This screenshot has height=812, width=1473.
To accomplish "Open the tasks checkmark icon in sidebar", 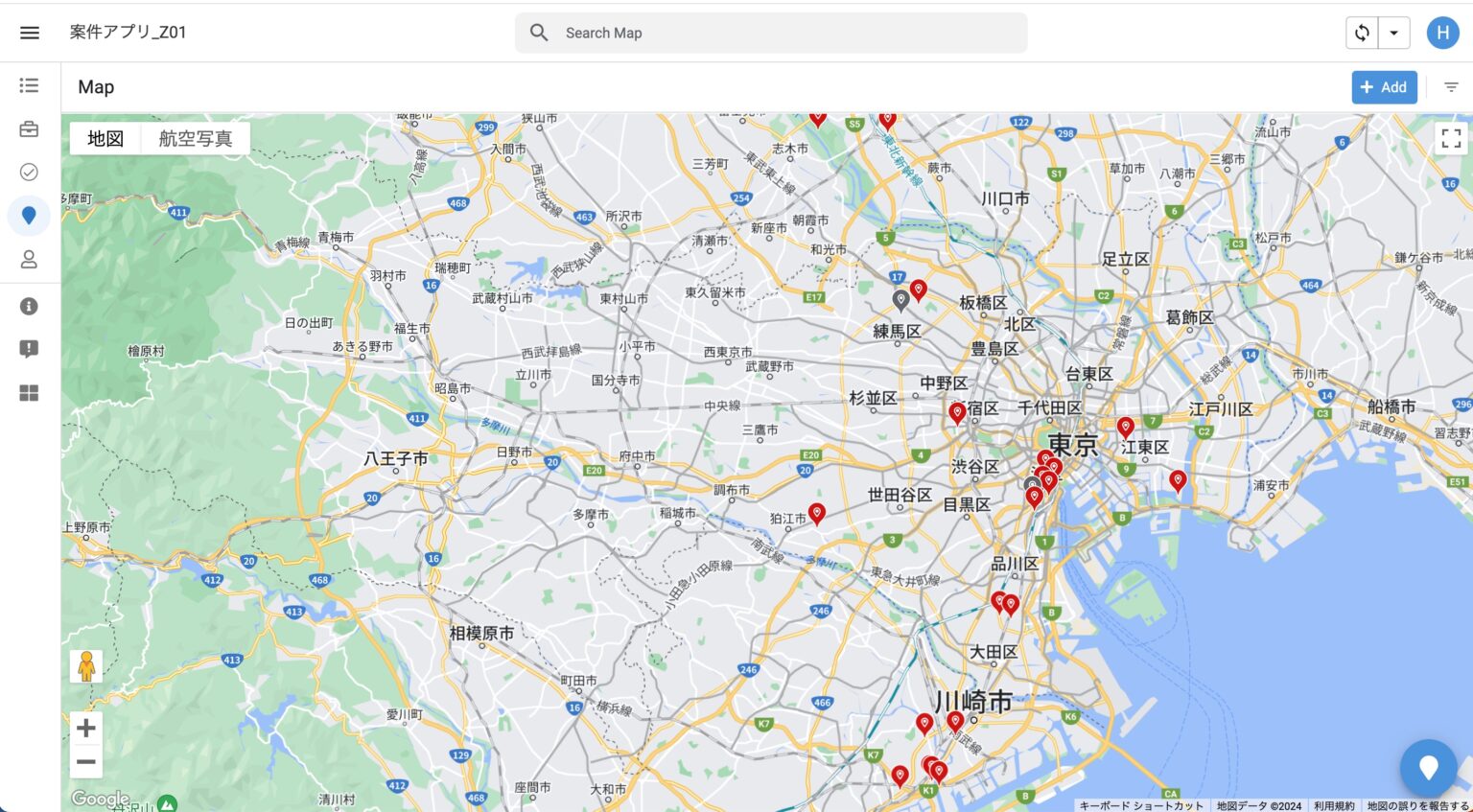I will (x=29, y=172).
